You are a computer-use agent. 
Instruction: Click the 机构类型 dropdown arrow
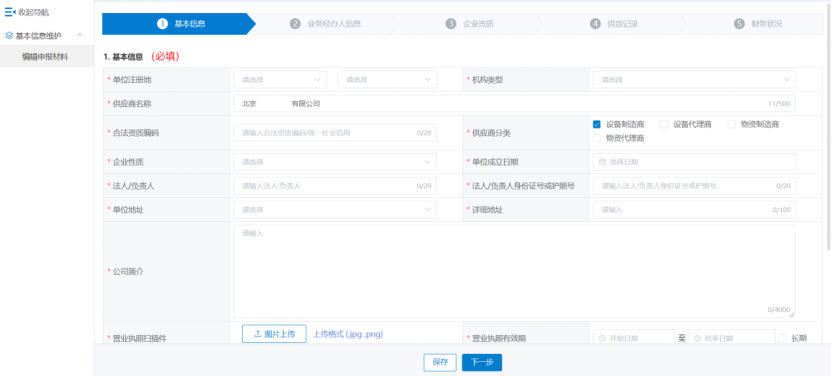(x=786, y=80)
